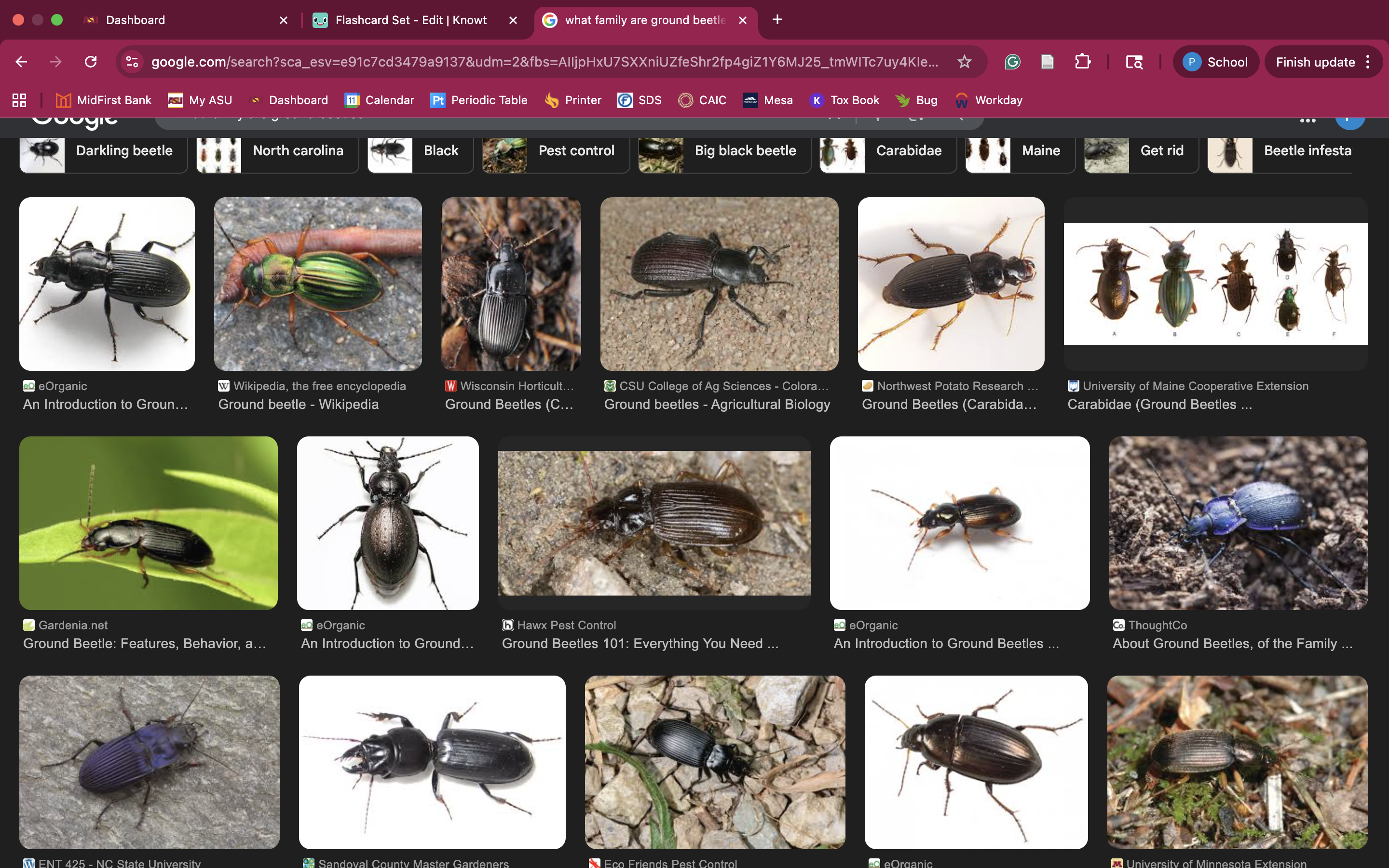Open Chrome's three-dot menu

coord(1368,62)
